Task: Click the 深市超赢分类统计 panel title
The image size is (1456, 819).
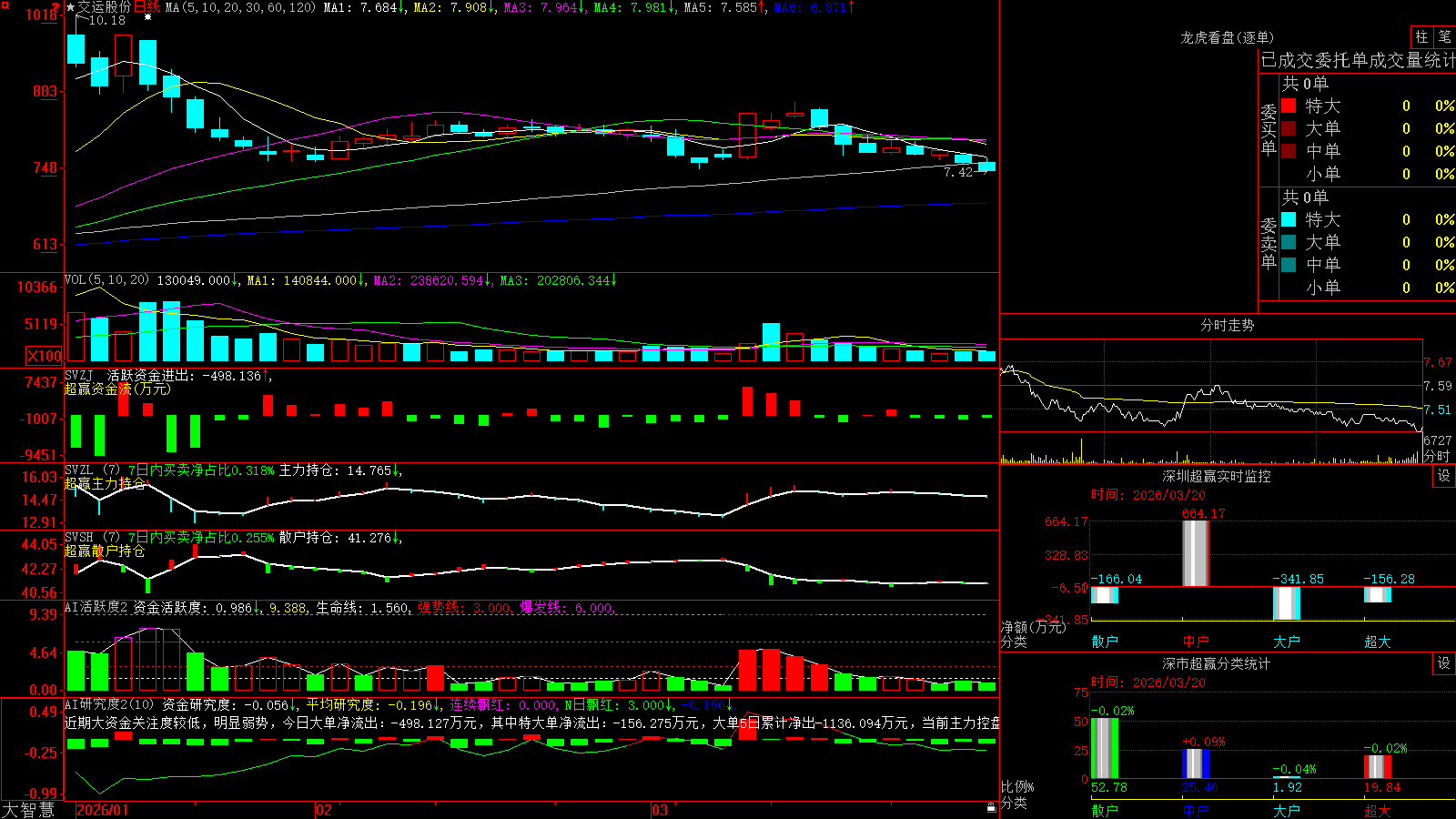Action: 1216,663
